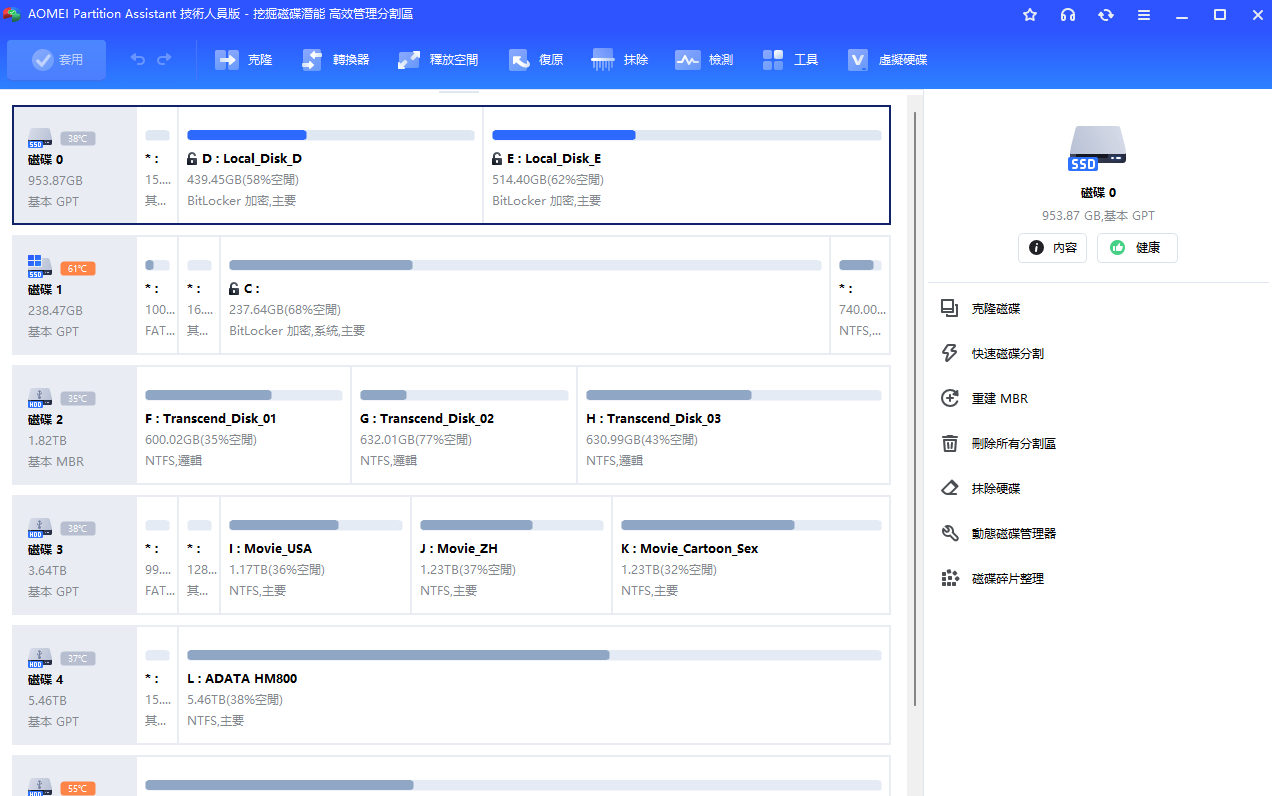1272x796 pixels.
Task: Select the 740.00 NTFS partition on disk 1
Action: coord(860,295)
